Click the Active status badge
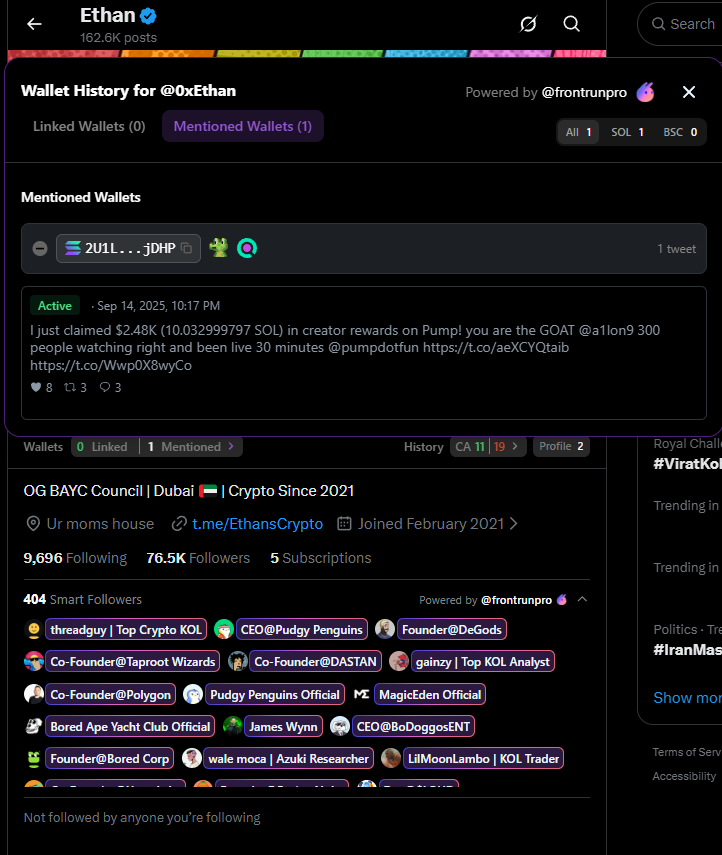 pos(55,306)
